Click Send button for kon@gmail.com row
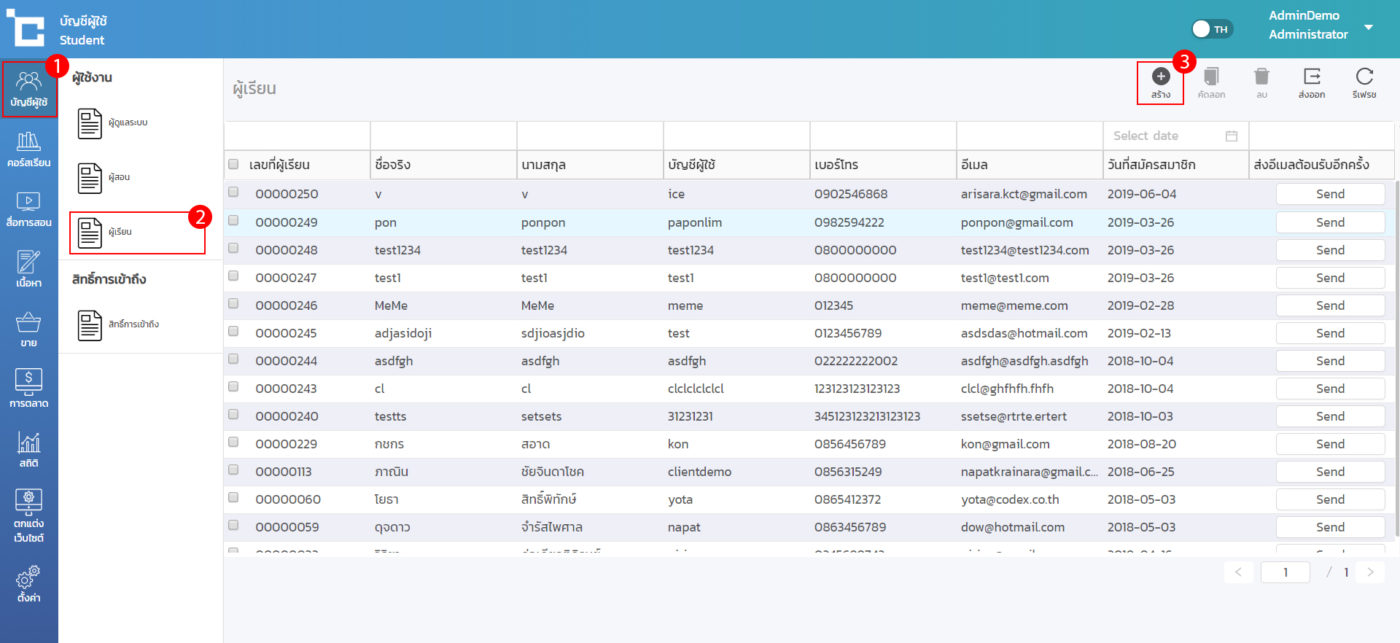The image size is (1400, 643). click(x=1330, y=444)
